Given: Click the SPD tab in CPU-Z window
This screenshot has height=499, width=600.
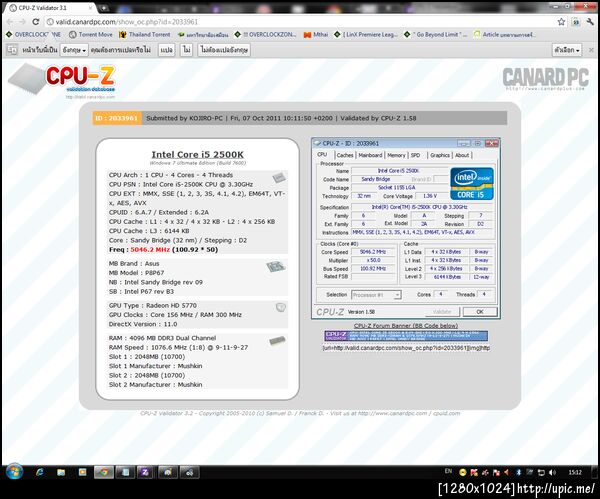Looking at the screenshot, I should (x=415, y=155).
